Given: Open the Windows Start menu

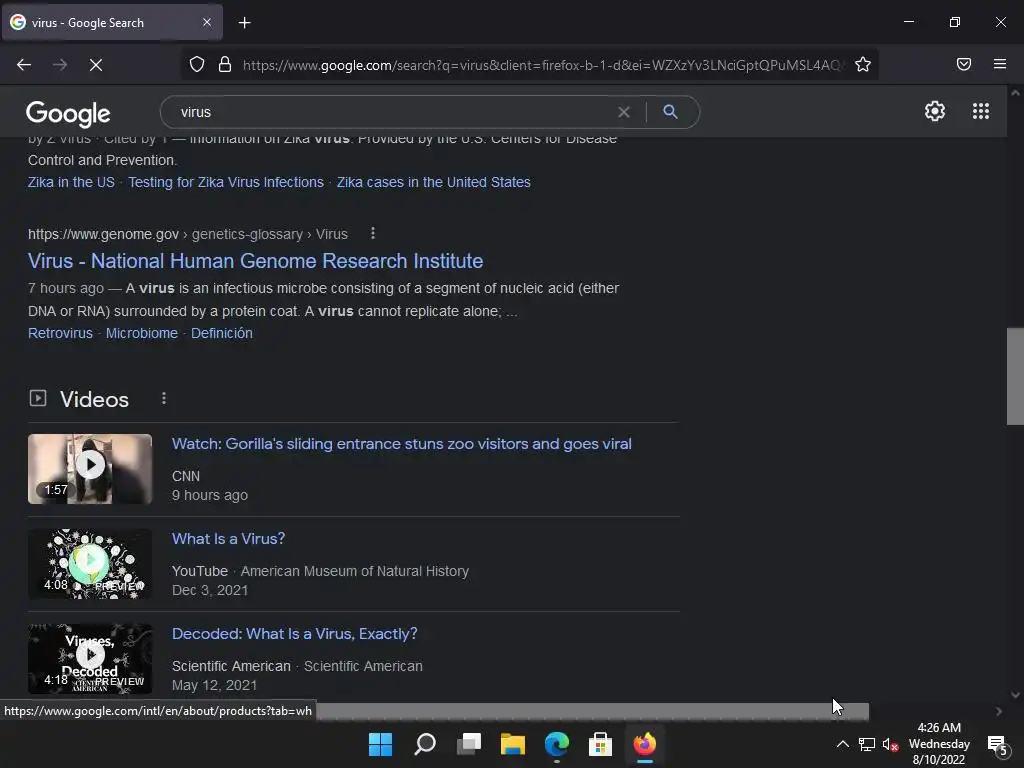Looking at the screenshot, I should point(380,744).
